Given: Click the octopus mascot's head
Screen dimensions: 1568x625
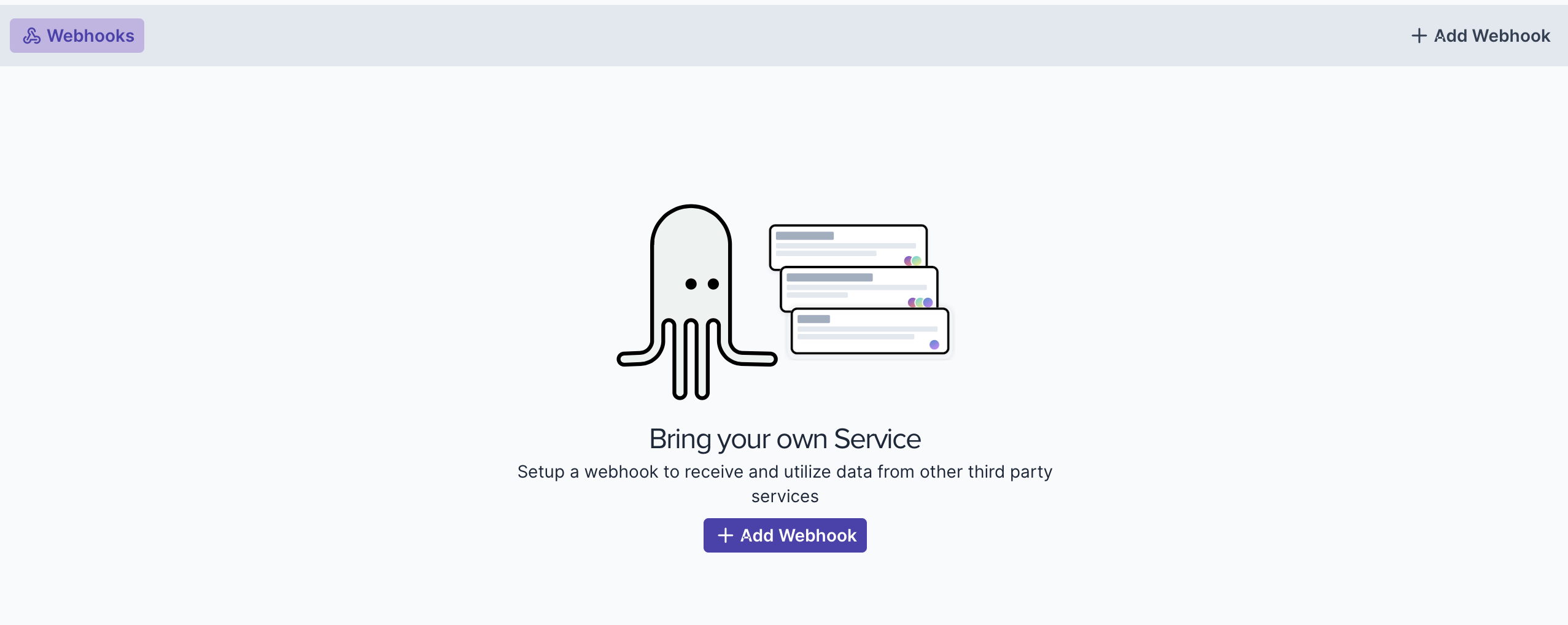Looking at the screenshot, I should (691, 239).
